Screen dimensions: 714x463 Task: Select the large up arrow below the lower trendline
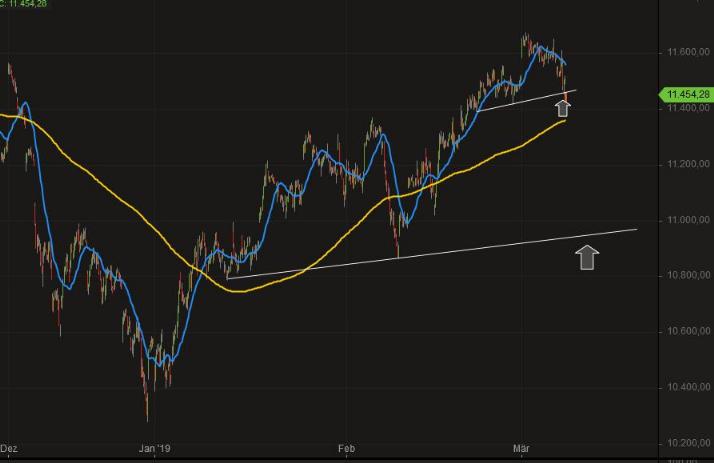[587, 258]
